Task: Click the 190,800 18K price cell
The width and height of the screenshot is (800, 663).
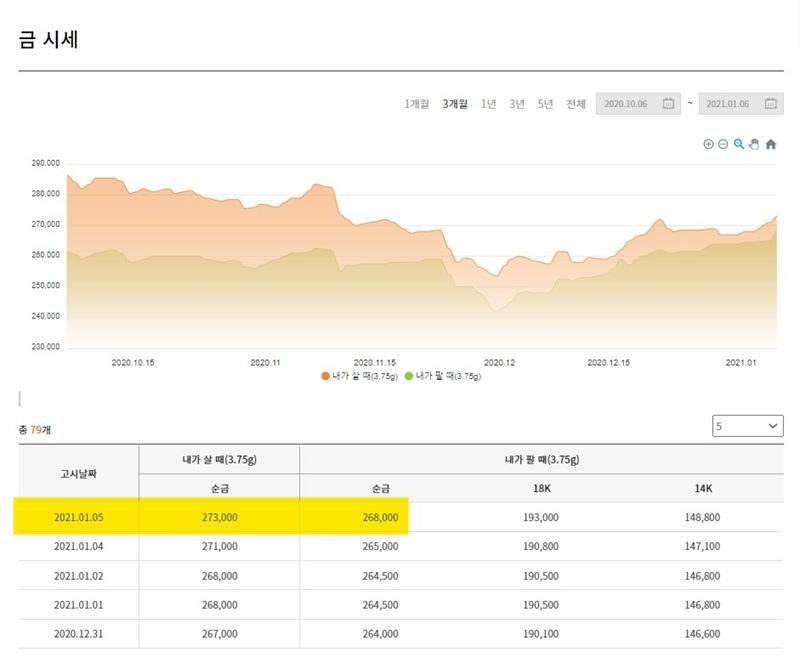Action: (x=541, y=546)
